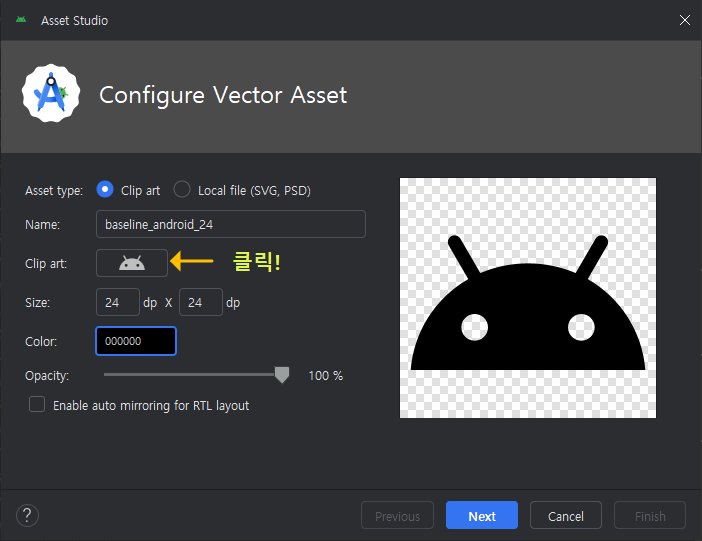
Task: Click the android vector preview image
Action: click(x=528, y=298)
